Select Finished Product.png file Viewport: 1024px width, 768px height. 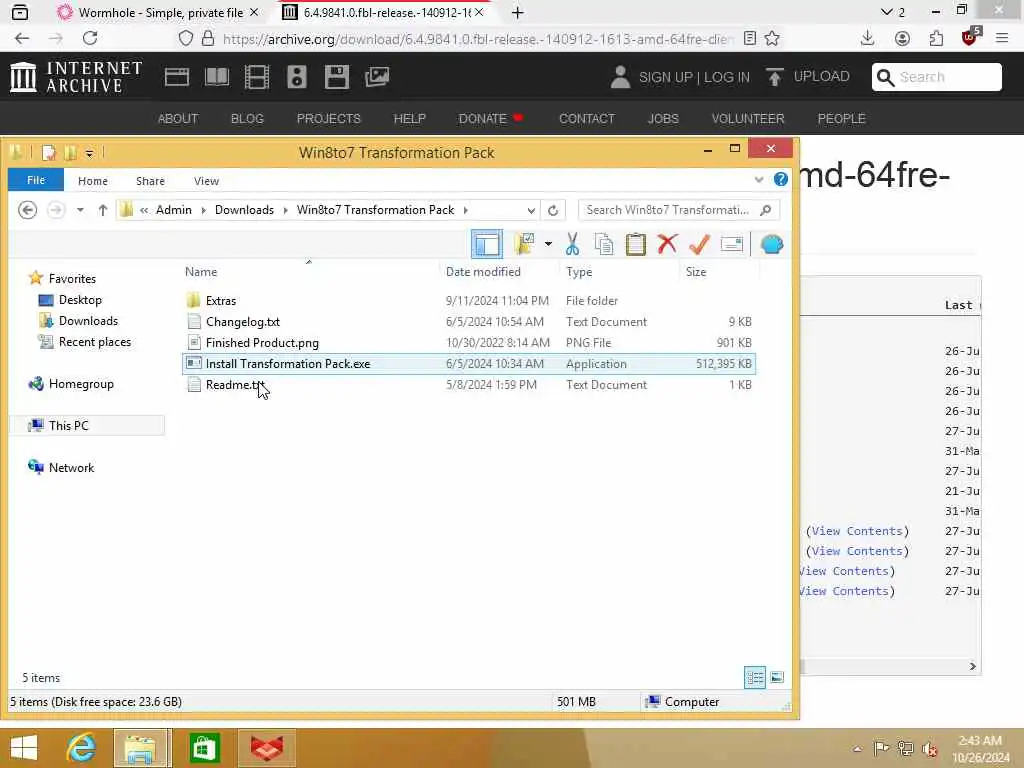(x=469, y=343)
